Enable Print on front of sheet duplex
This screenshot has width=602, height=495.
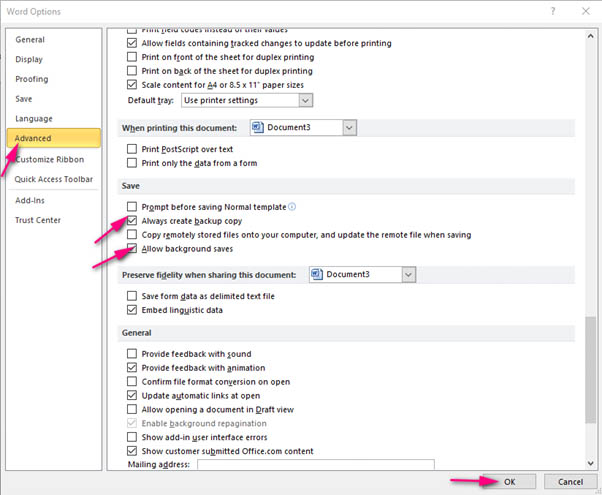pos(132,57)
